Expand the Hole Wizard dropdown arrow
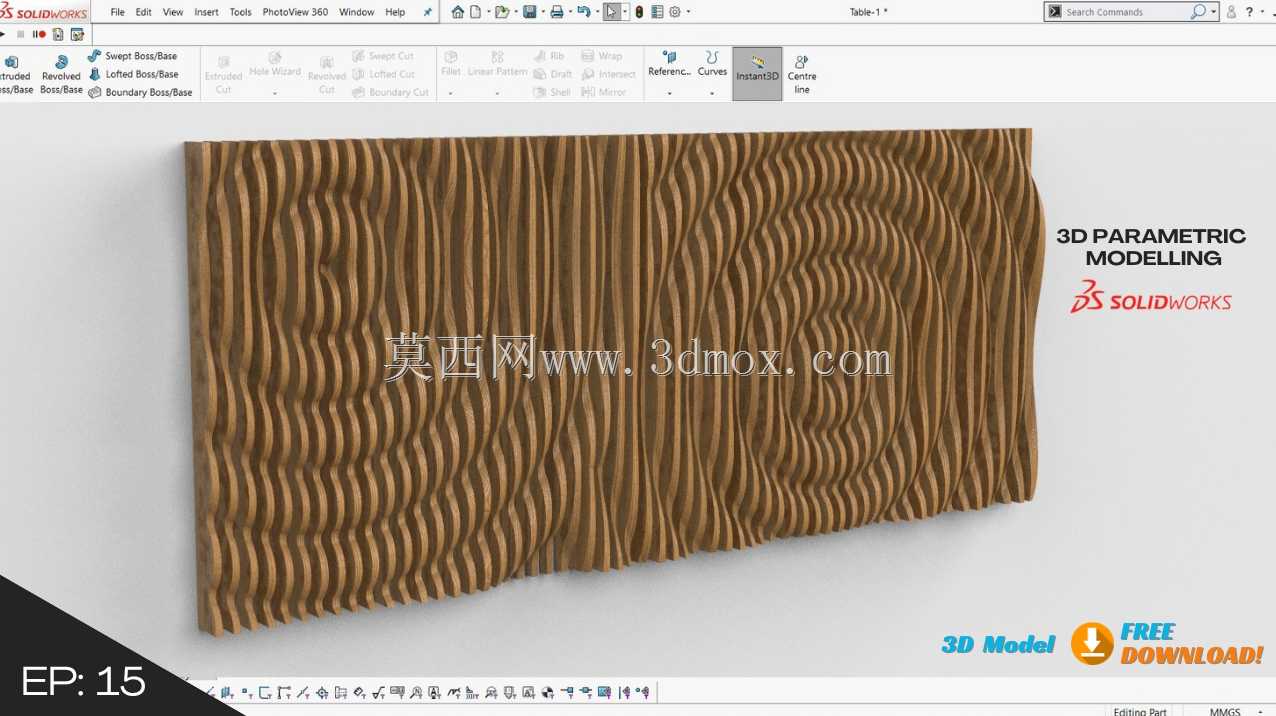Image resolution: width=1276 pixels, height=716 pixels. click(275, 93)
